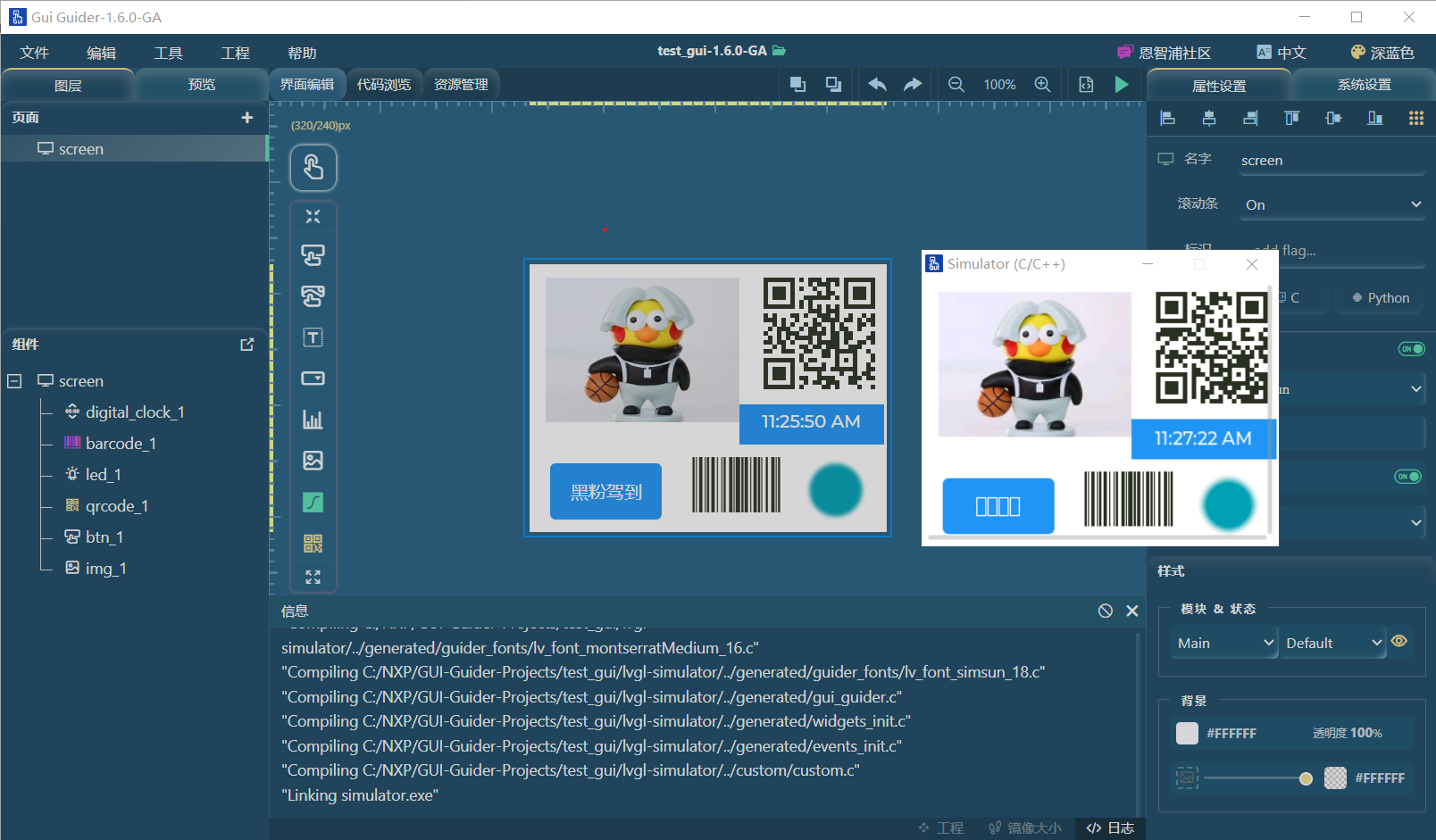
Task: Redo the last edit
Action: pyautogui.click(x=913, y=84)
